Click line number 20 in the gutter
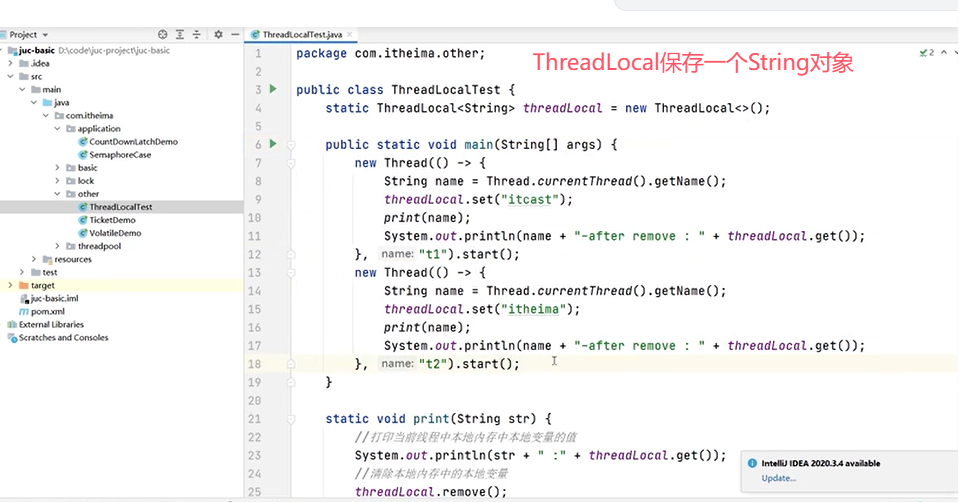Image resolution: width=959 pixels, height=502 pixels. coord(254,400)
